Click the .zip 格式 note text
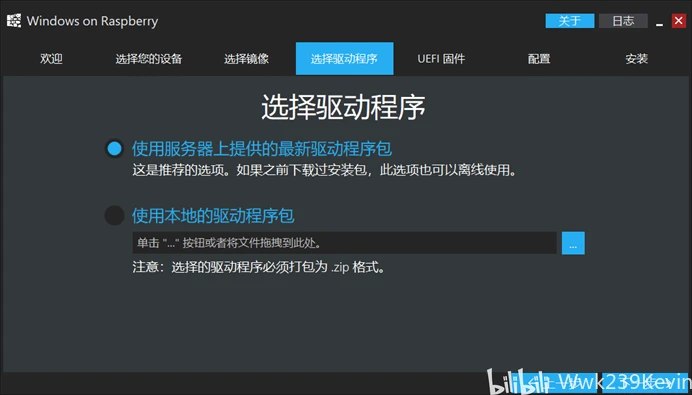Viewport: 692px width, 395px height. 259,267
